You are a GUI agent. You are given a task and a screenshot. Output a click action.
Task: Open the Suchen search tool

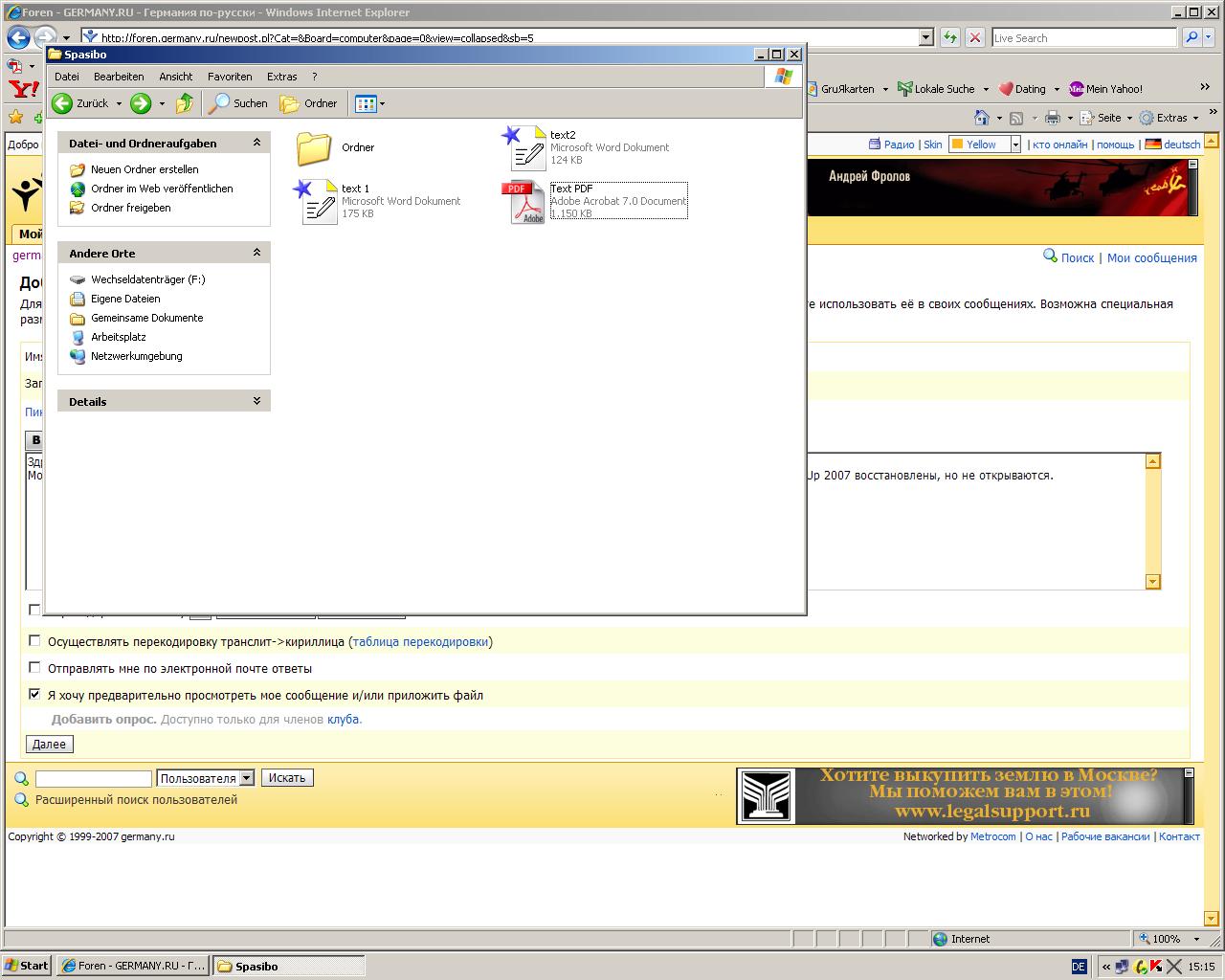[x=239, y=103]
